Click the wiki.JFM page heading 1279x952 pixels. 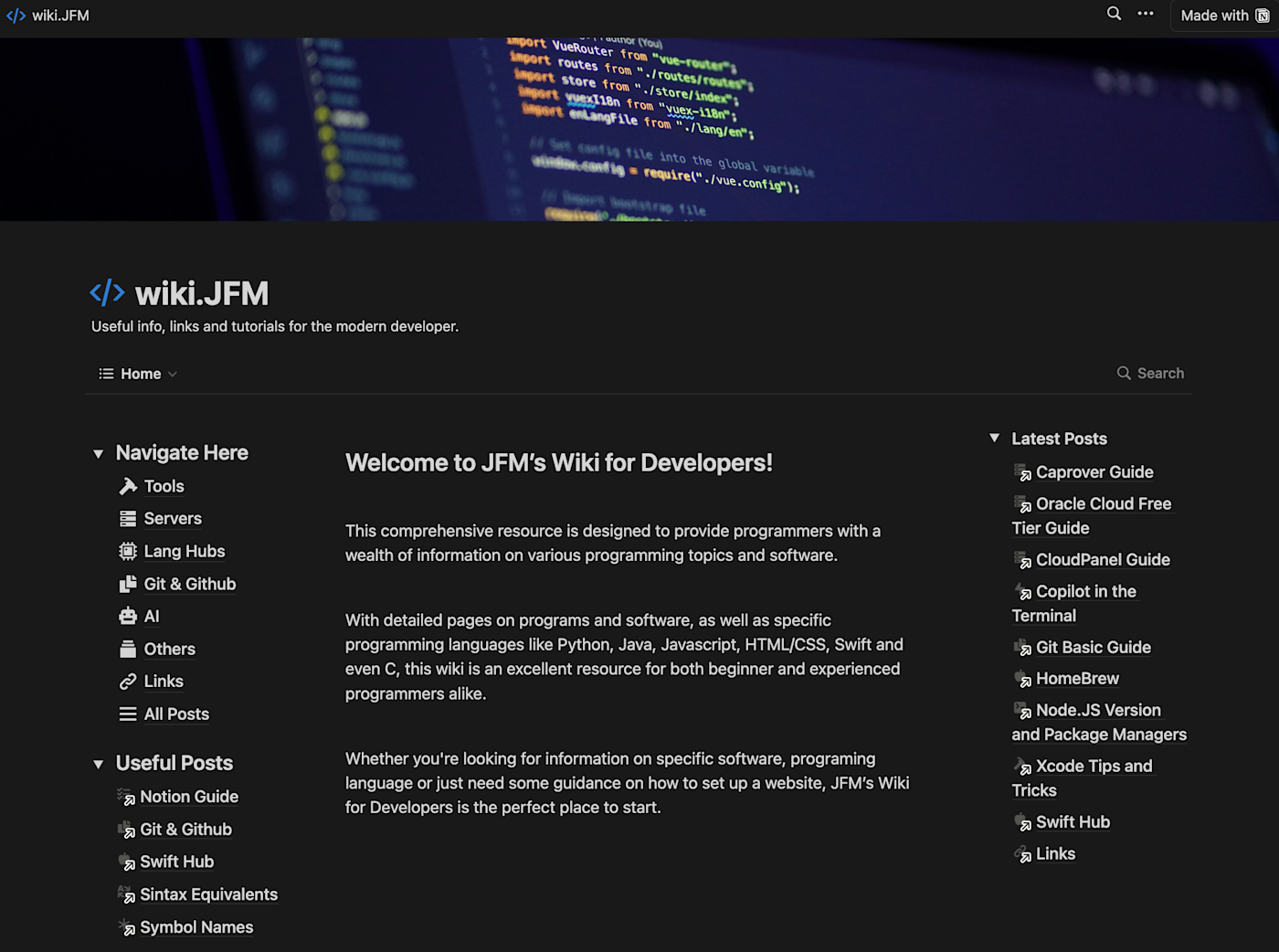pos(202,293)
